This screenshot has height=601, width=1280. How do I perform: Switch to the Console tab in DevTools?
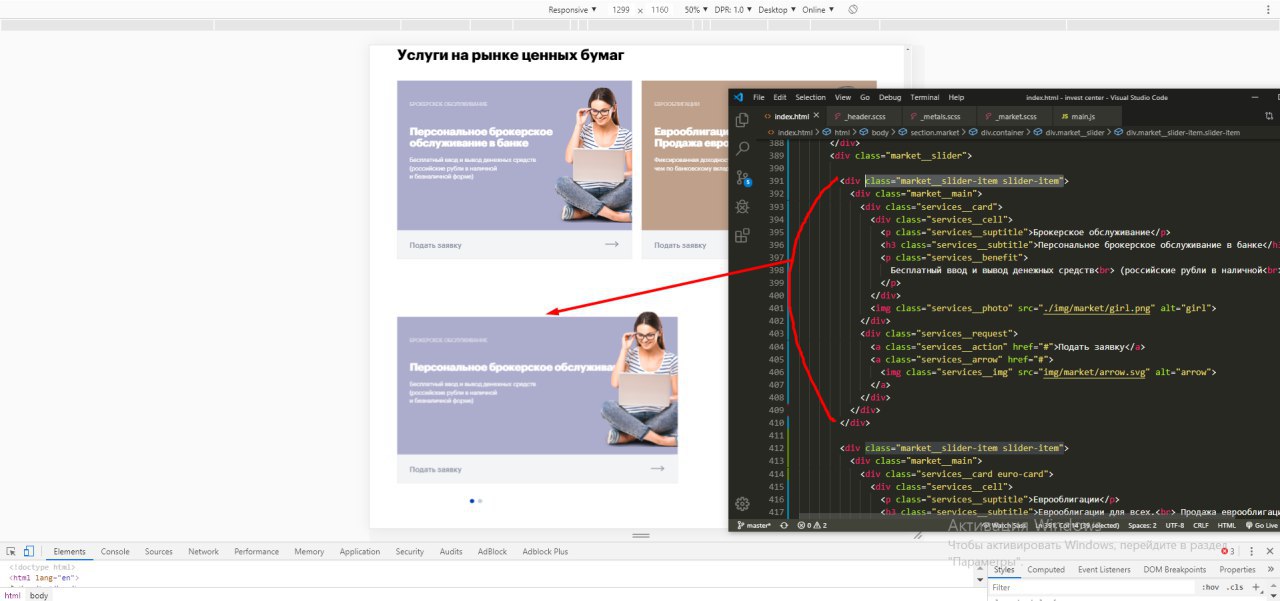(115, 551)
